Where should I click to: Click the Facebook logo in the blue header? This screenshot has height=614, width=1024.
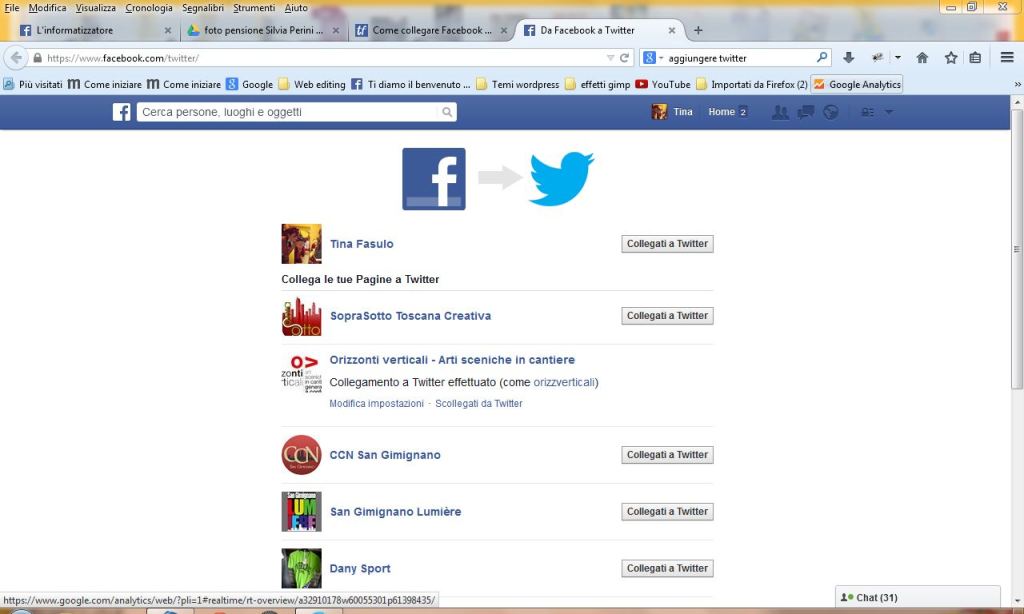pyautogui.click(x=121, y=112)
